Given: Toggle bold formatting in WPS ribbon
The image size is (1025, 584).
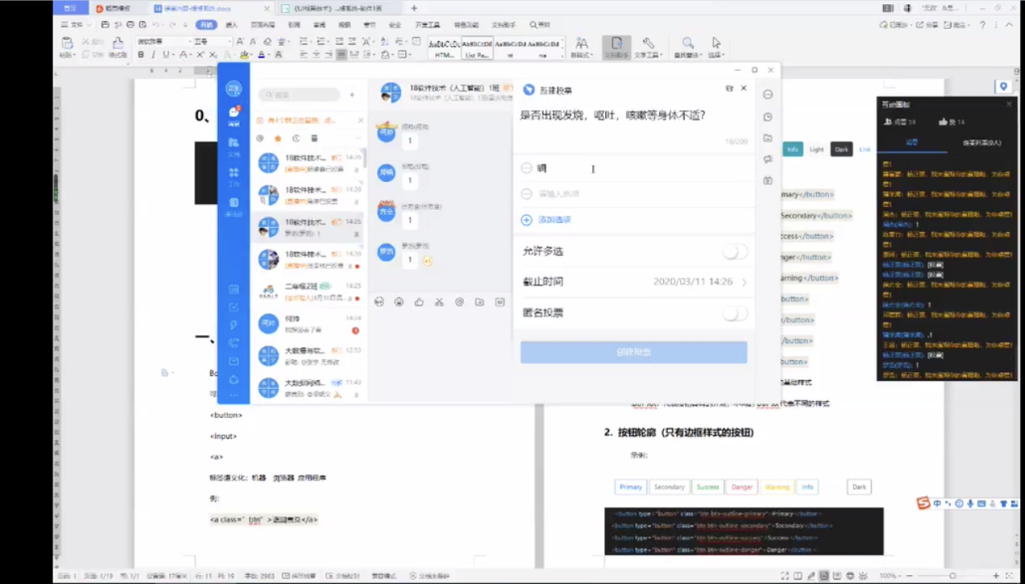Looking at the screenshot, I should click(x=141, y=55).
